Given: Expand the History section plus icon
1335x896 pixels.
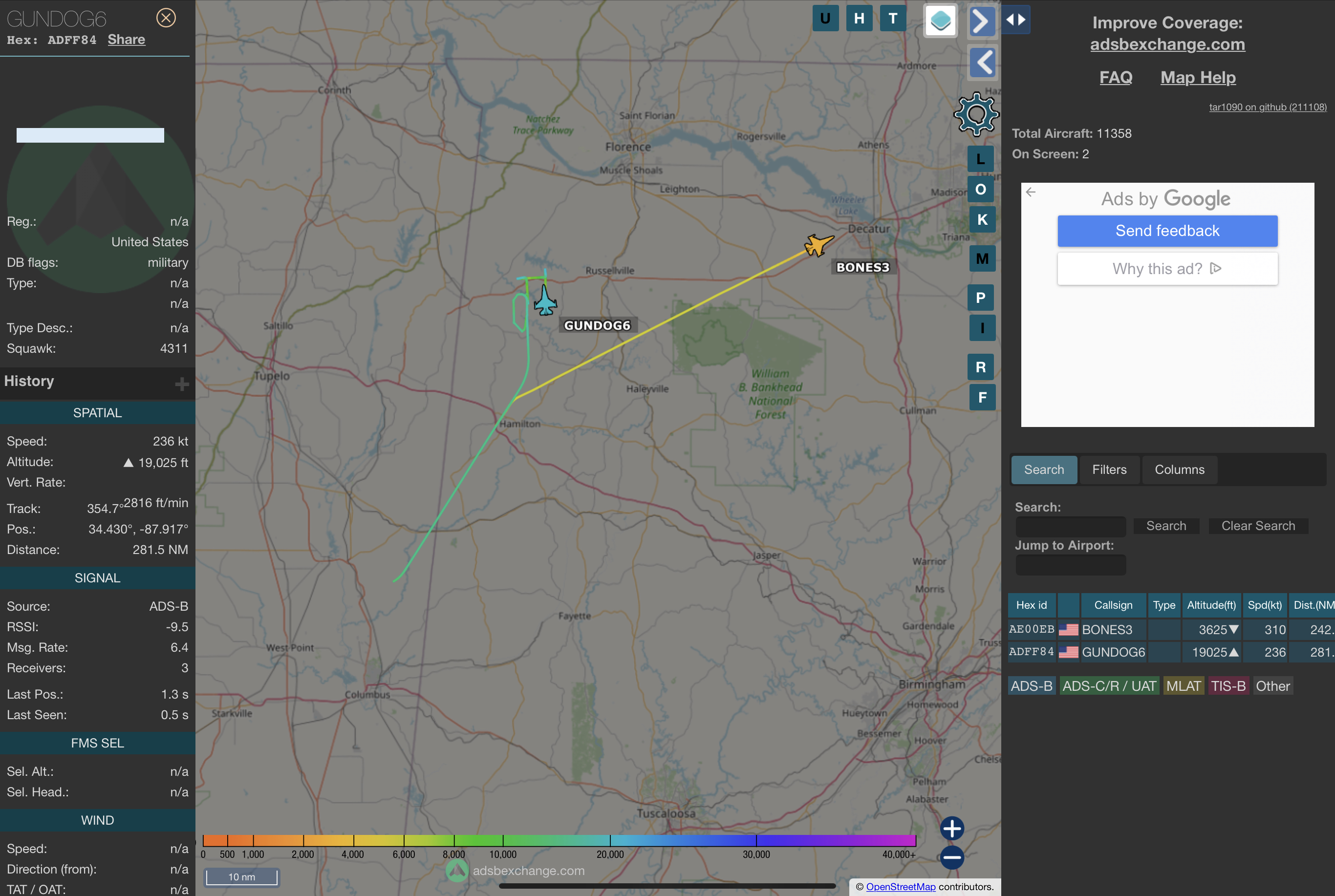Looking at the screenshot, I should tap(182, 384).
